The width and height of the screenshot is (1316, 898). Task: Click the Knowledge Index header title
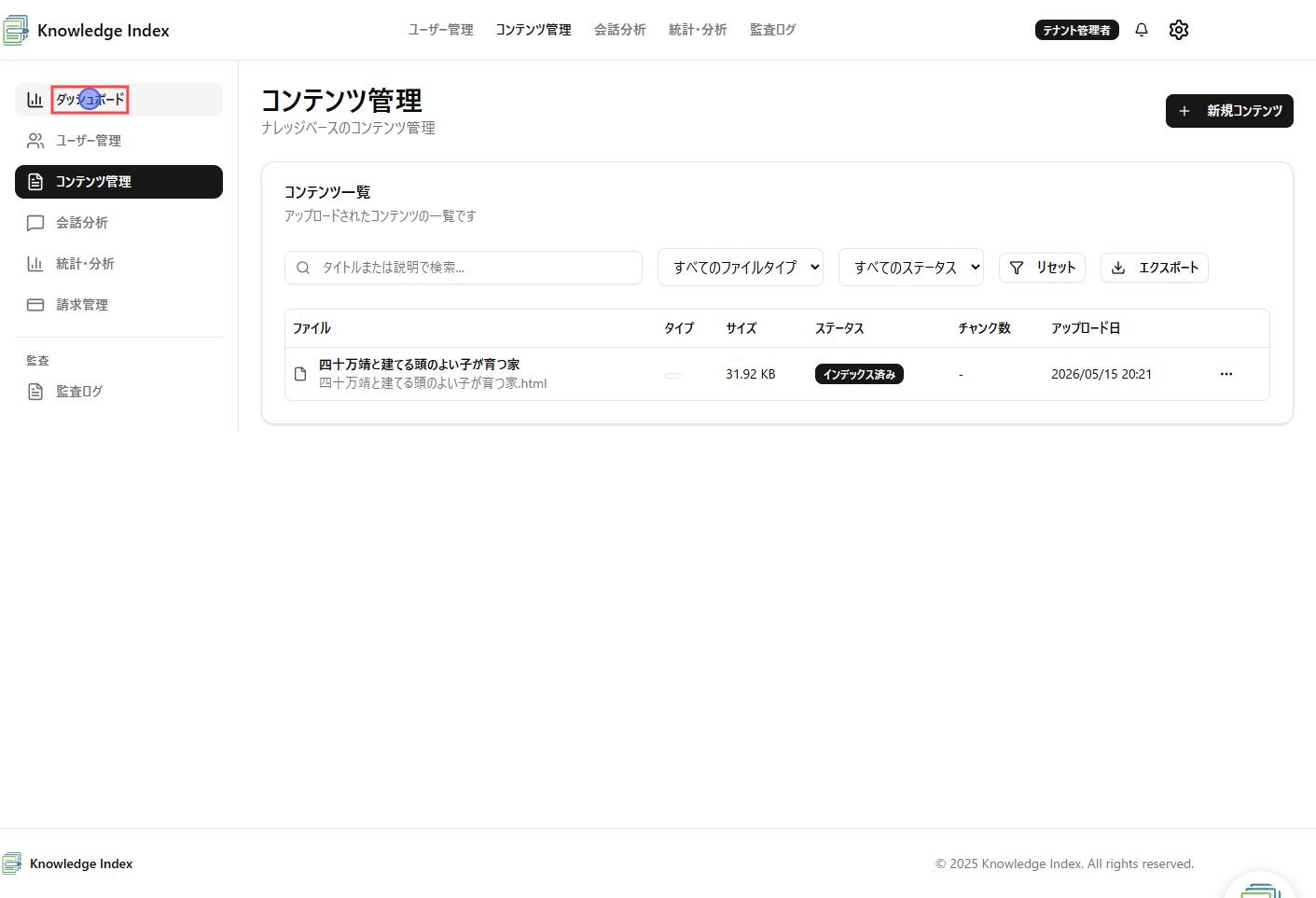[x=104, y=30]
